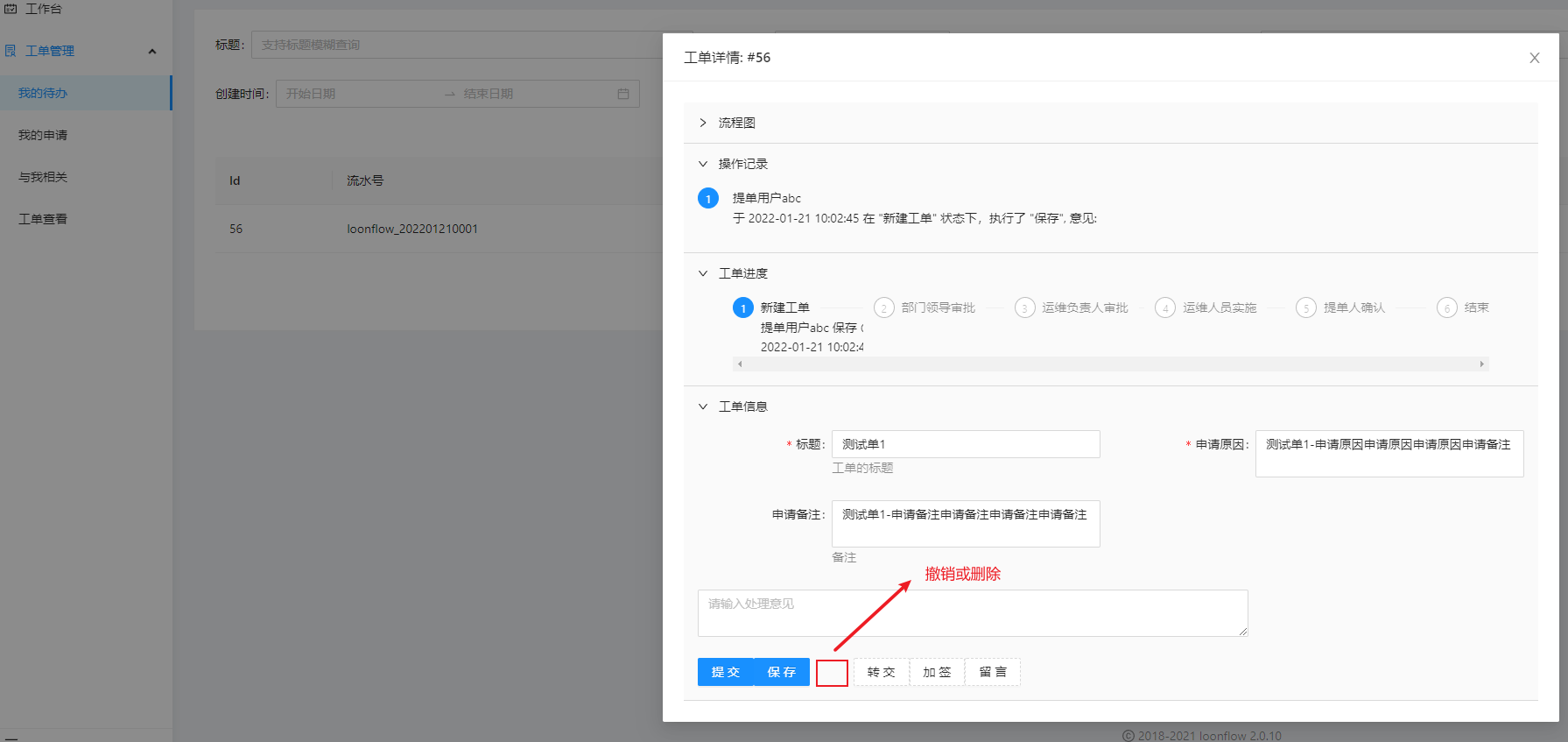
Task: Click the Id cell 56 in table
Action: 236,229
